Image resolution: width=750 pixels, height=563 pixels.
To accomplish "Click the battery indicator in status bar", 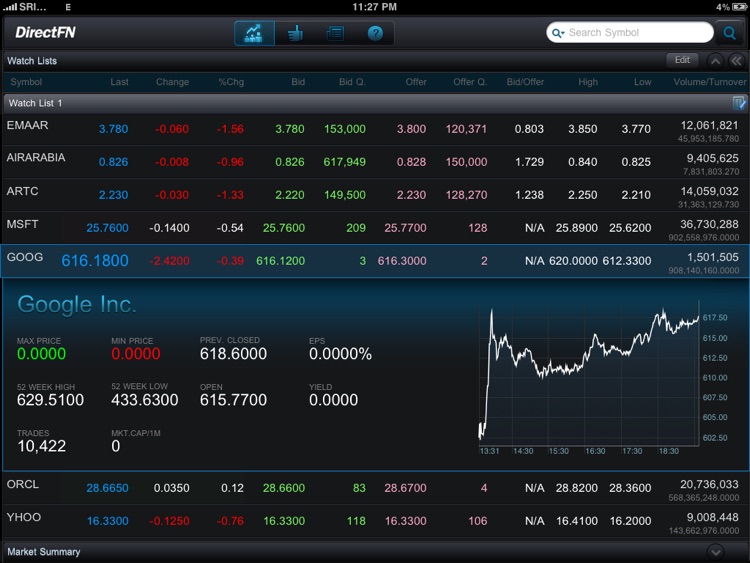I will pyautogui.click(x=739, y=7).
